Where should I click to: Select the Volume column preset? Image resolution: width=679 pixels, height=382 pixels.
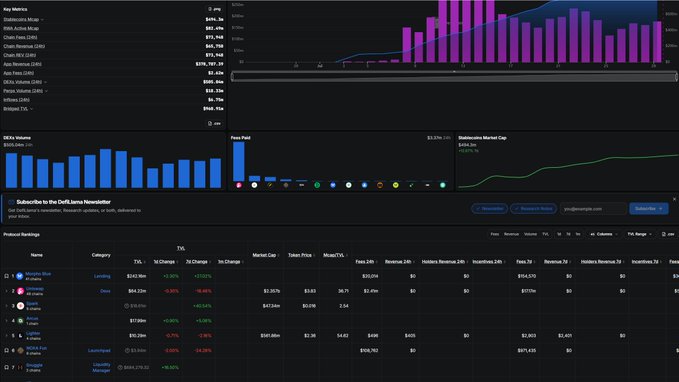(530, 234)
